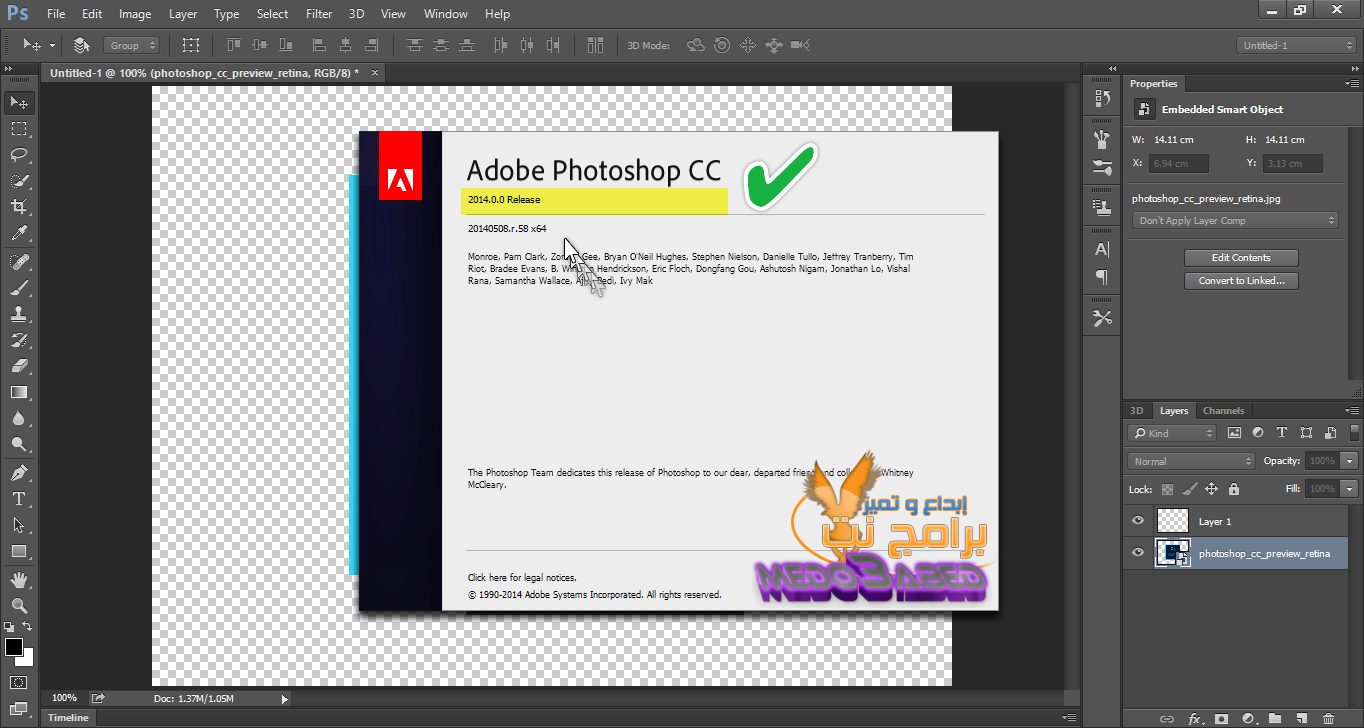Click the Layer 1 thumbnail
This screenshot has width=1364, height=728.
pos(1172,521)
